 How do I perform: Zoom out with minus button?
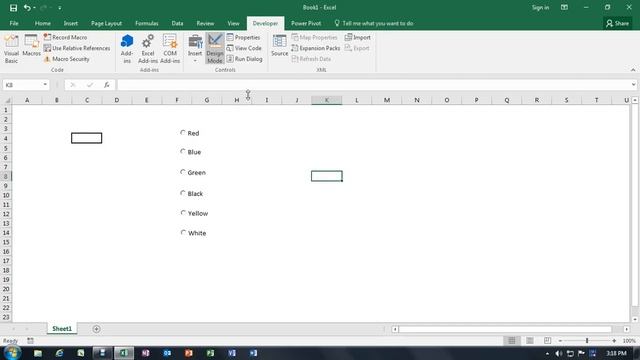(x=560, y=340)
